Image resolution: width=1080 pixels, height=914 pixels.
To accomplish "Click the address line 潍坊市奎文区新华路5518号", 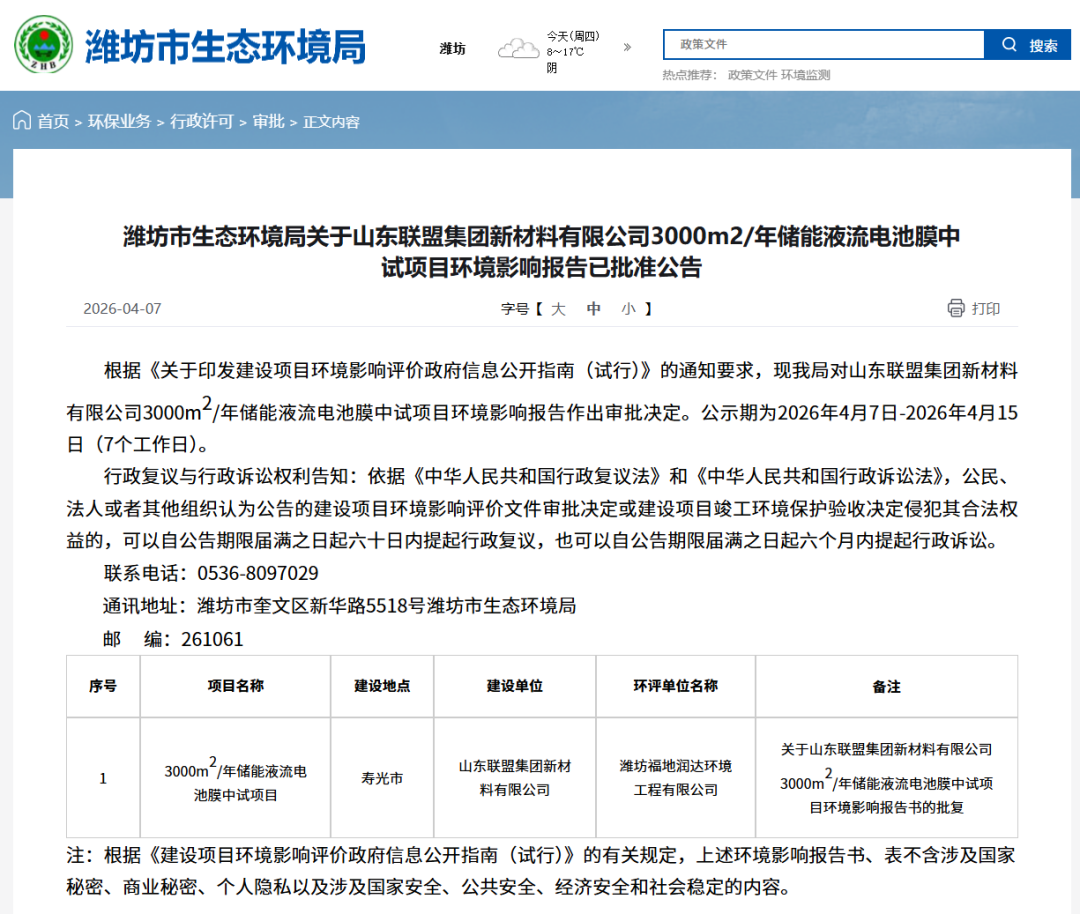I will (x=310, y=606).
